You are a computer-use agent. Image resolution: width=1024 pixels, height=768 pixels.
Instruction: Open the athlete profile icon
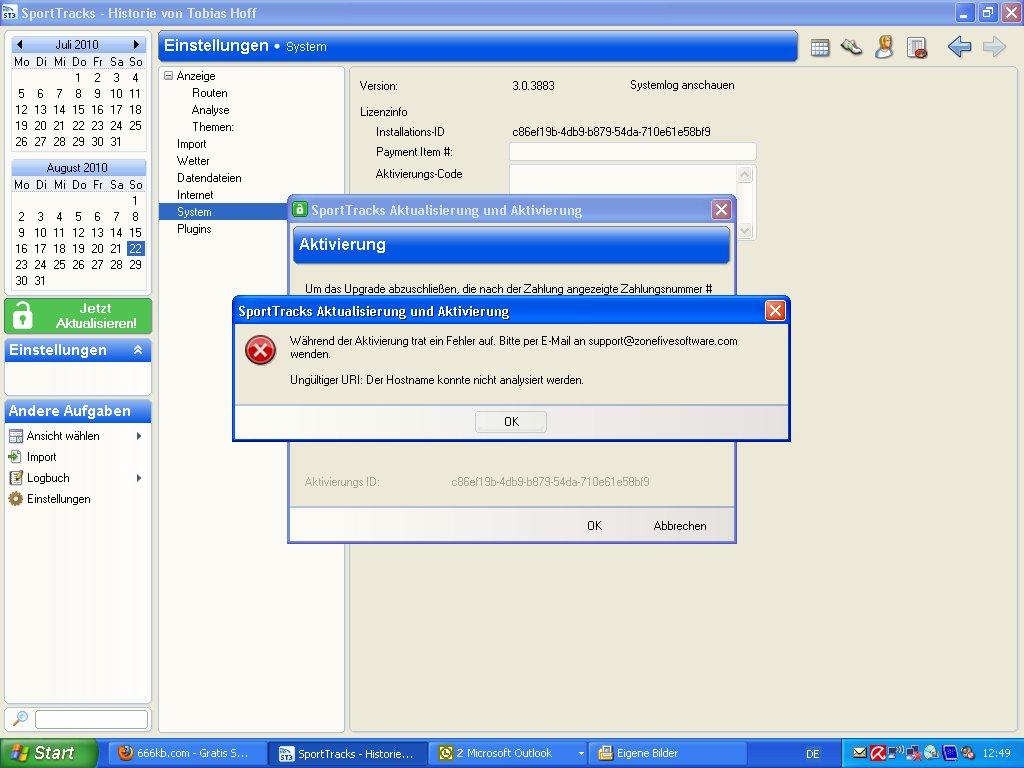point(884,47)
